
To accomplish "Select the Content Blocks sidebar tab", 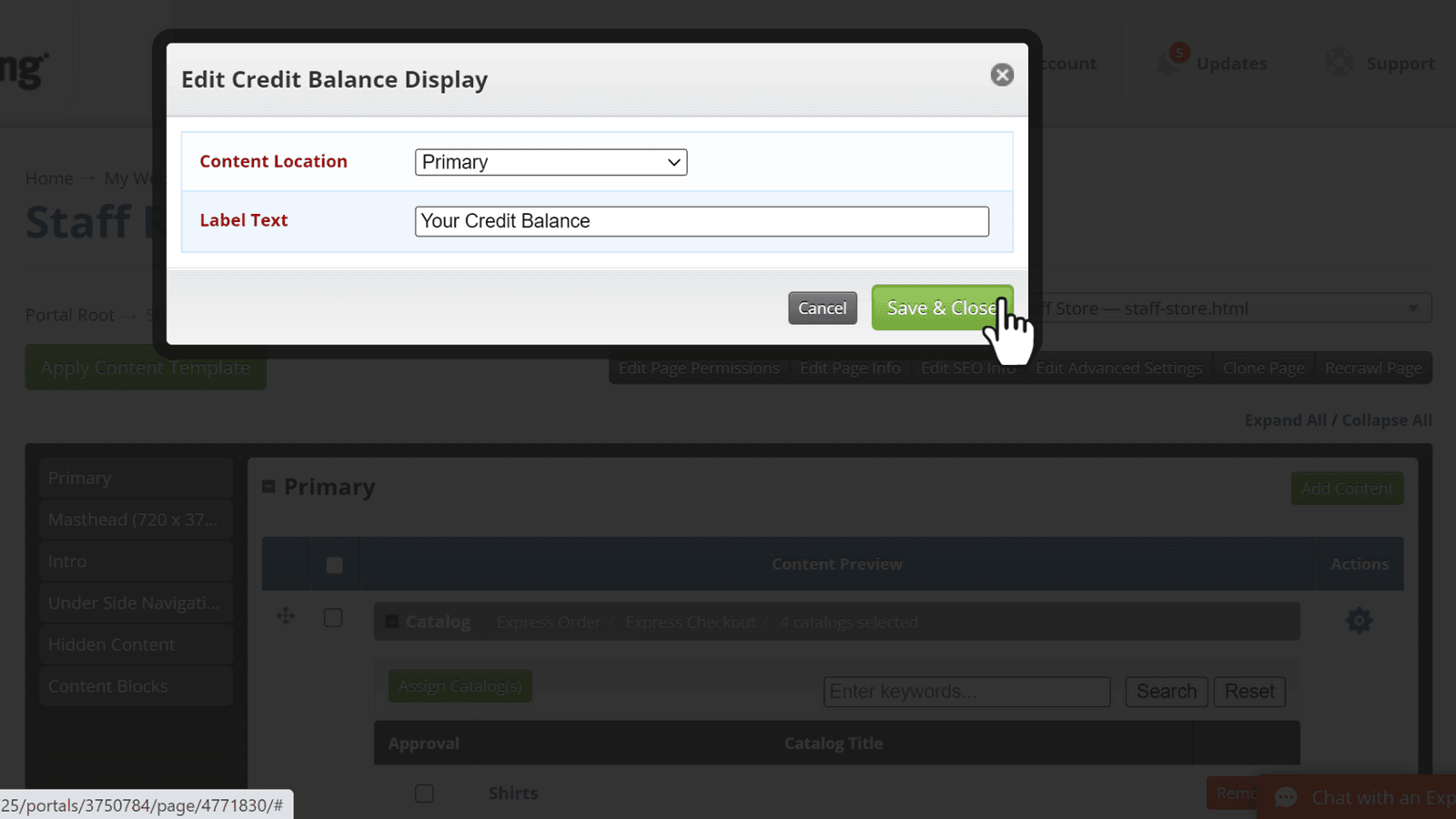I will tap(136, 686).
